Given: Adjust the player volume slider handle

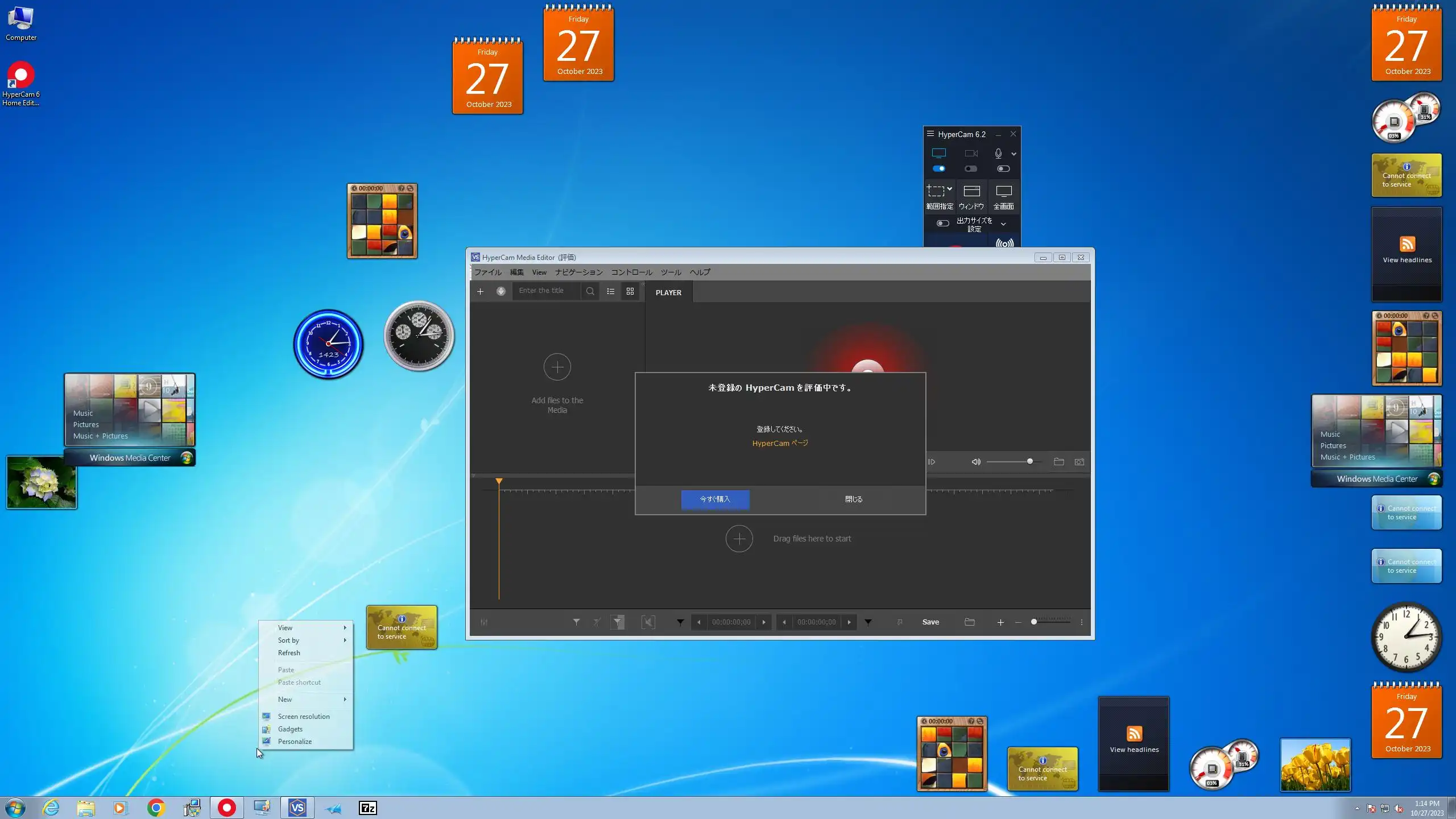Looking at the screenshot, I should [x=1029, y=462].
